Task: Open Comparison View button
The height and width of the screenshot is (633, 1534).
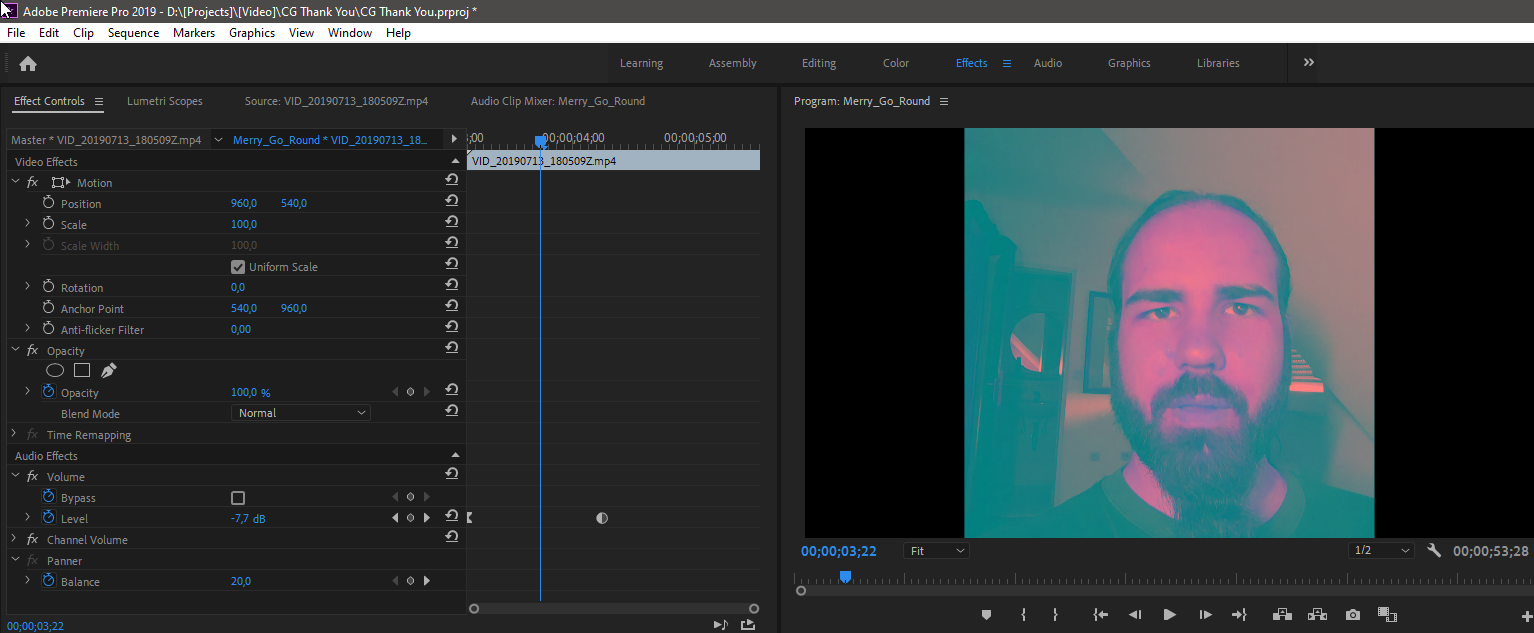Action: tap(1387, 615)
